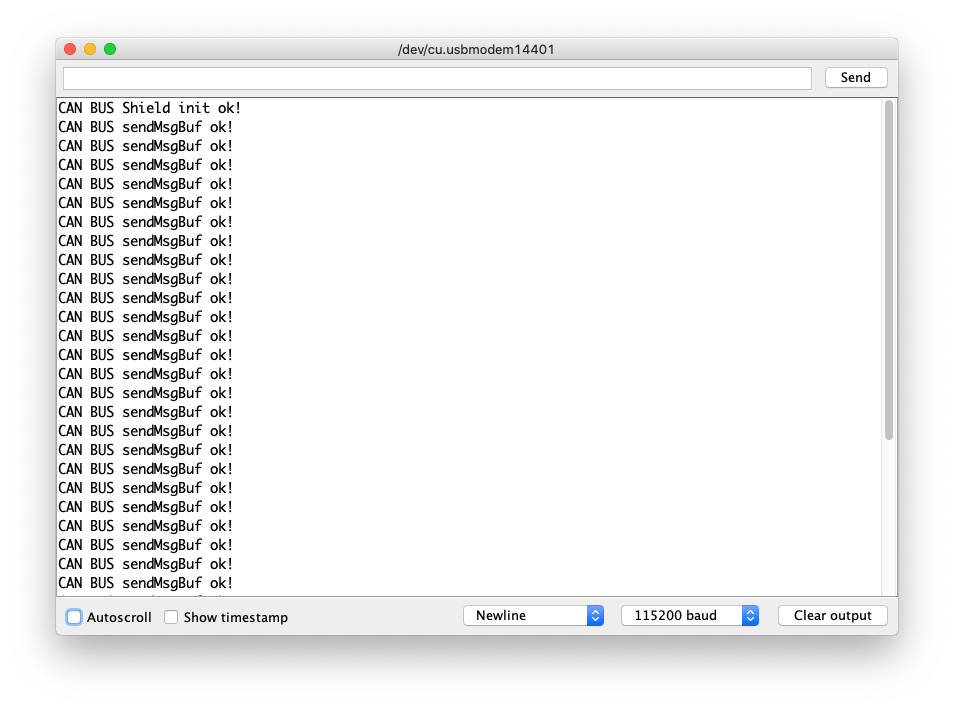Open the Newline line-ending dropdown
Screen dimensions: 954x709
[533, 615]
